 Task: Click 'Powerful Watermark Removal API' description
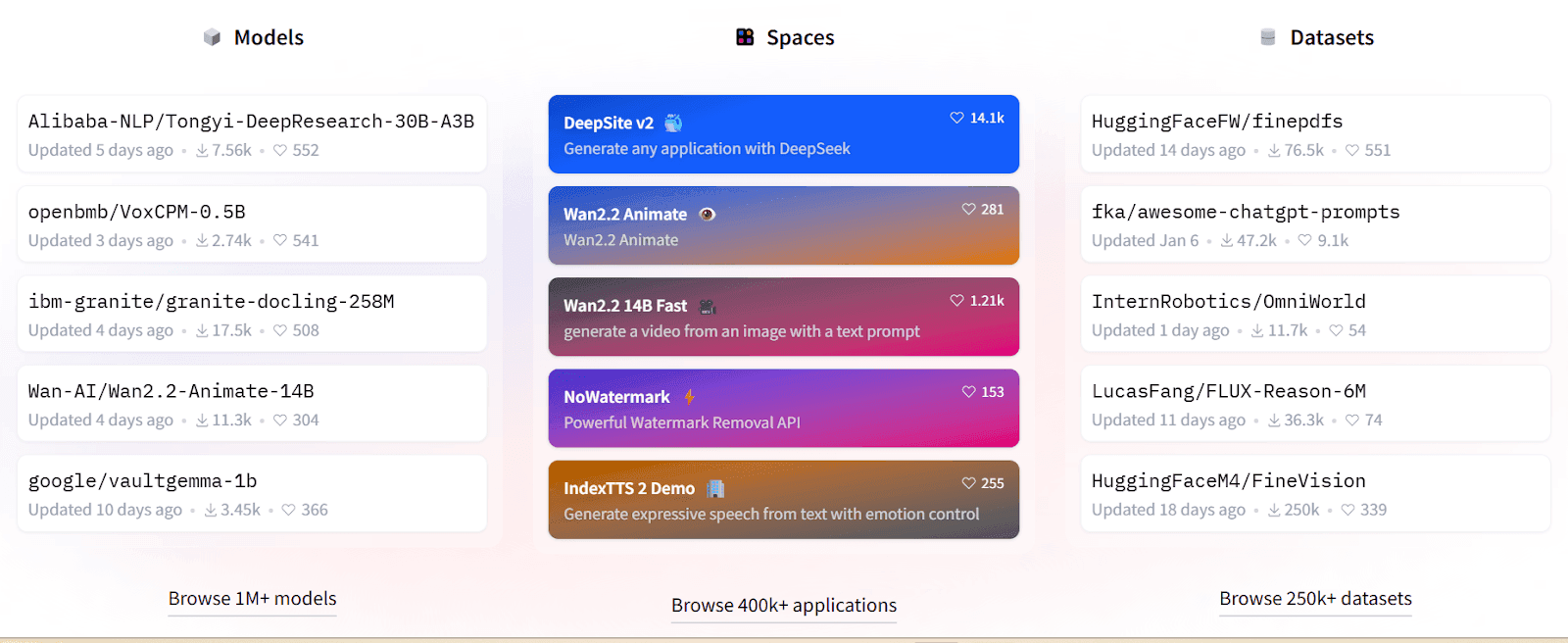[x=682, y=422]
